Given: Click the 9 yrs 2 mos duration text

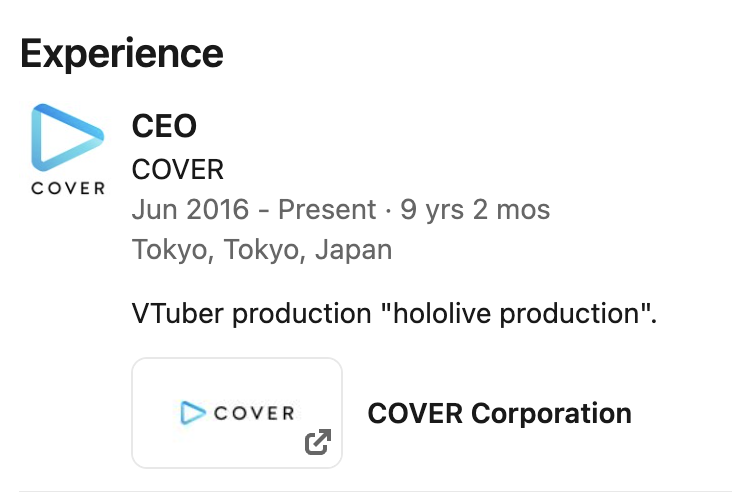Looking at the screenshot, I should point(475,210).
